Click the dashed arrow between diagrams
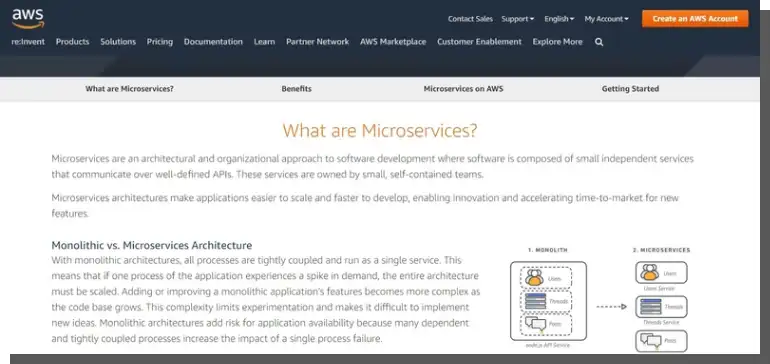 (x=611, y=307)
